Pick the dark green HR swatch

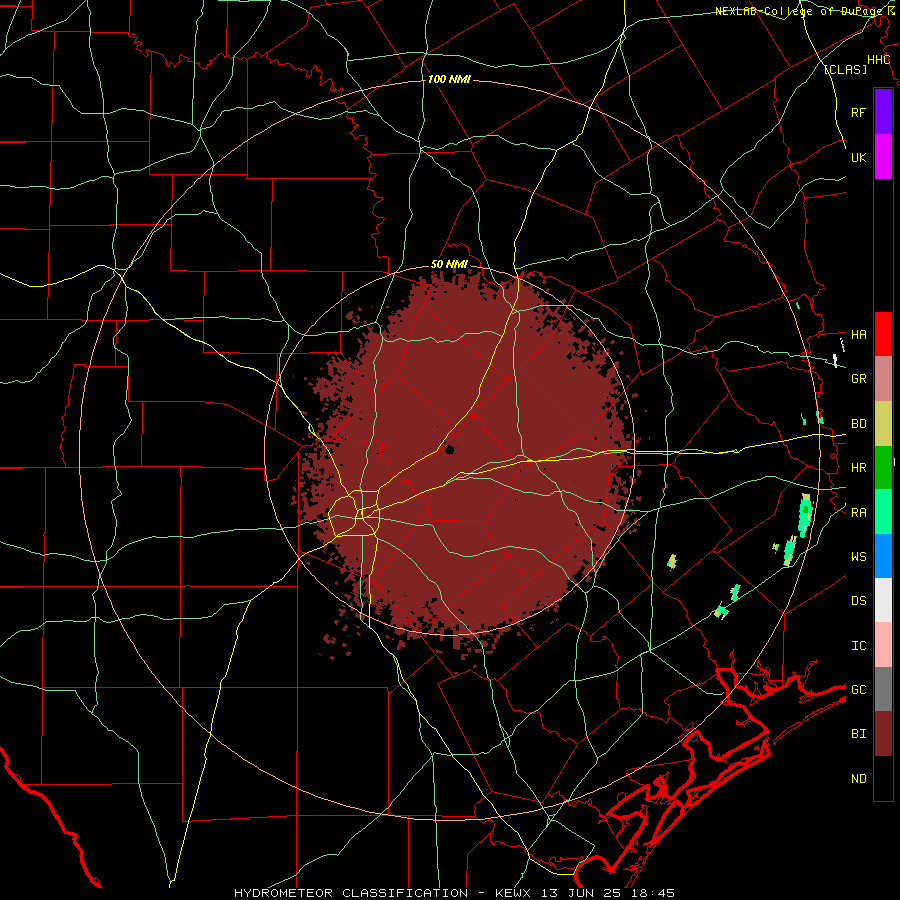(883, 468)
